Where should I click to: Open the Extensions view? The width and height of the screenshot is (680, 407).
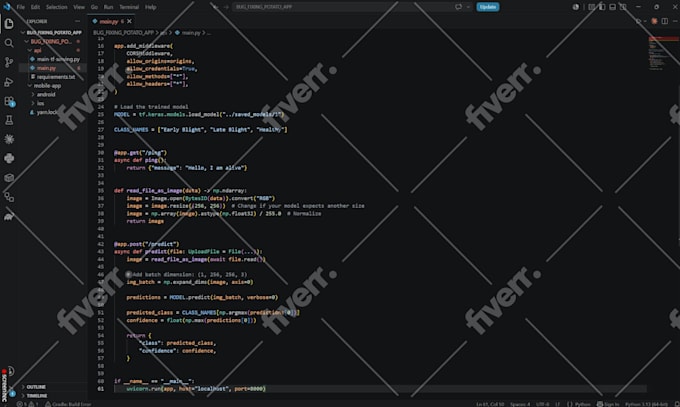pos(9,101)
